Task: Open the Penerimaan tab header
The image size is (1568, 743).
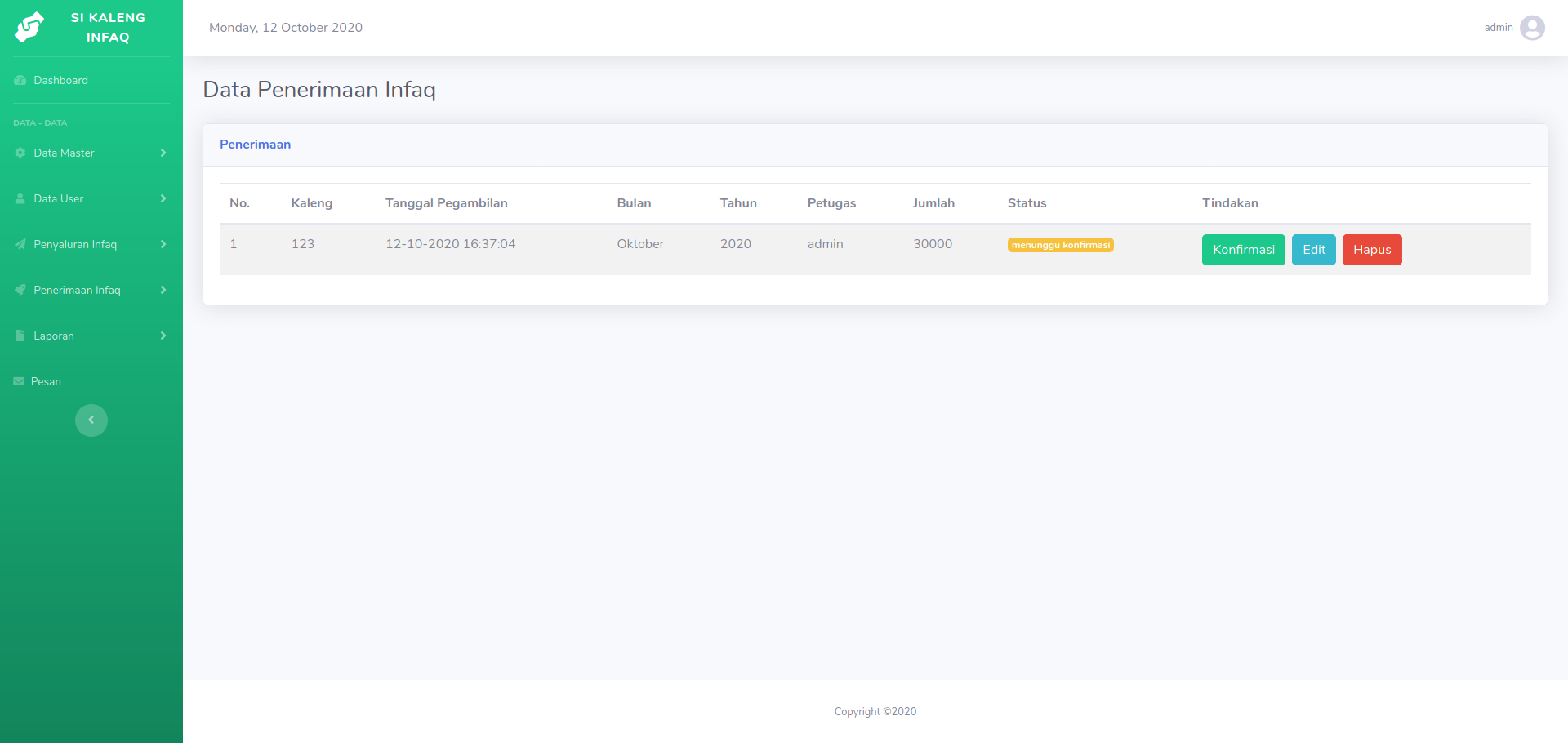Action: click(255, 144)
